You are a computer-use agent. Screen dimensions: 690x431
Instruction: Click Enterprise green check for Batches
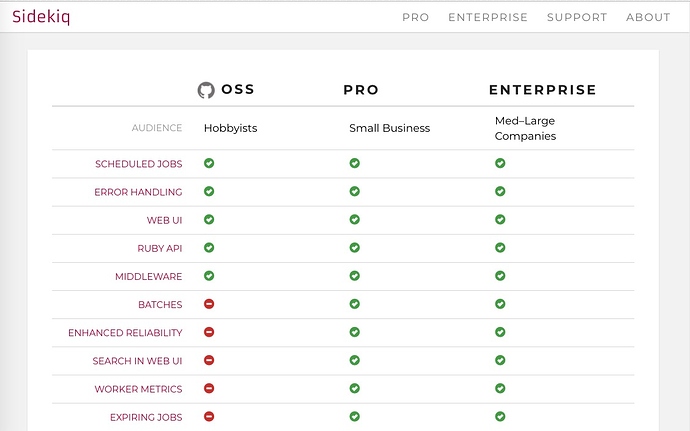click(500, 304)
